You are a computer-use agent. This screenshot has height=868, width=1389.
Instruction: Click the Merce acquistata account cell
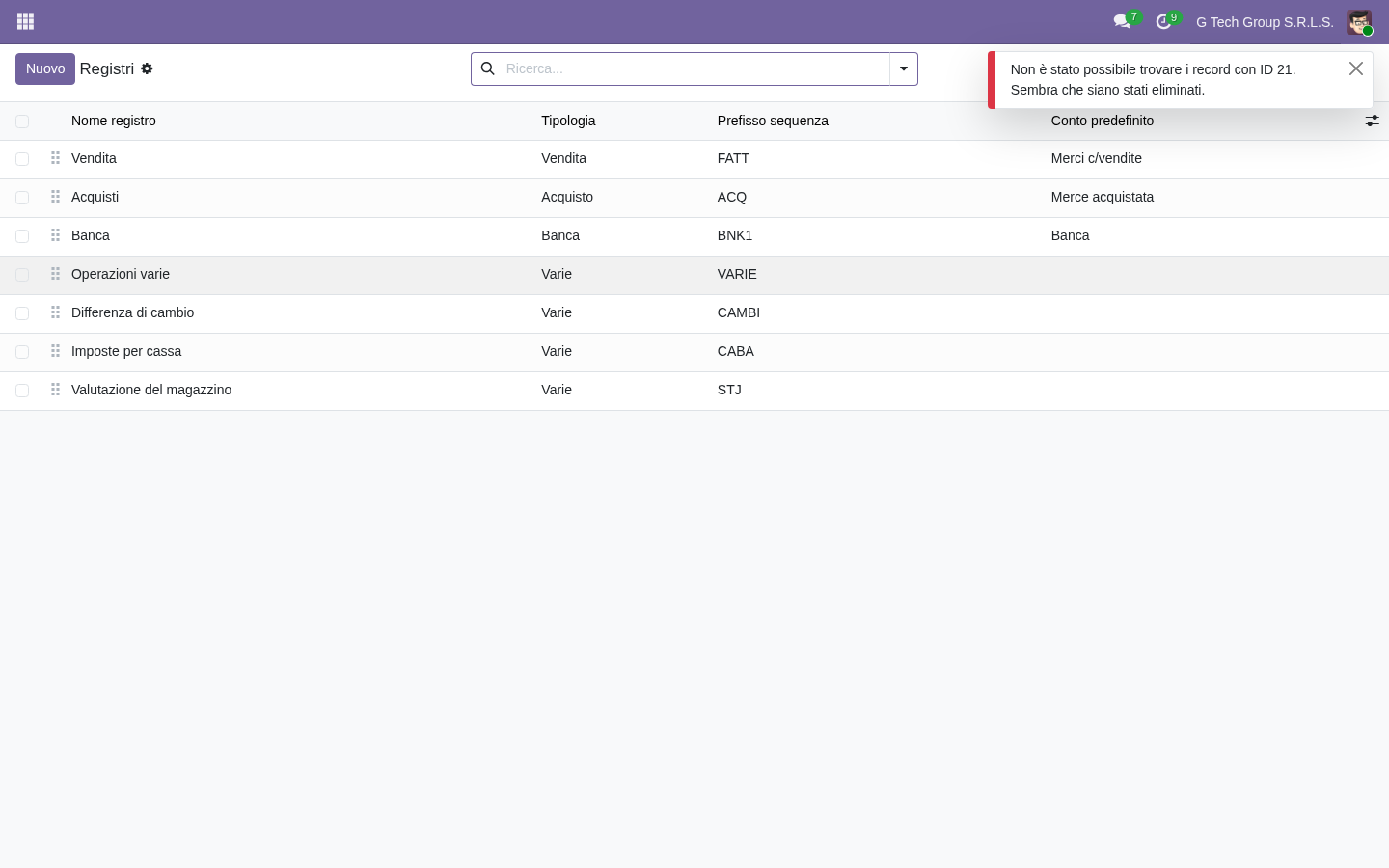pos(1103,197)
